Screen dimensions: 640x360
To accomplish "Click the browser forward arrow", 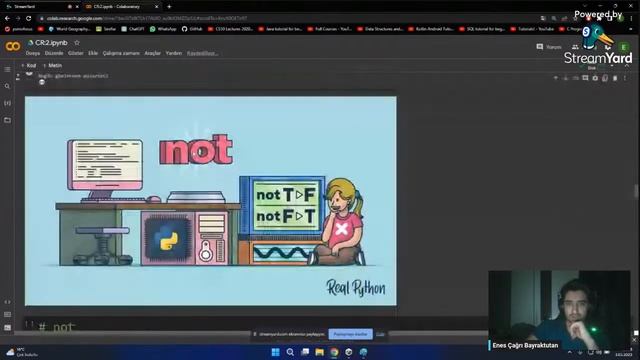I will tap(18, 18).
